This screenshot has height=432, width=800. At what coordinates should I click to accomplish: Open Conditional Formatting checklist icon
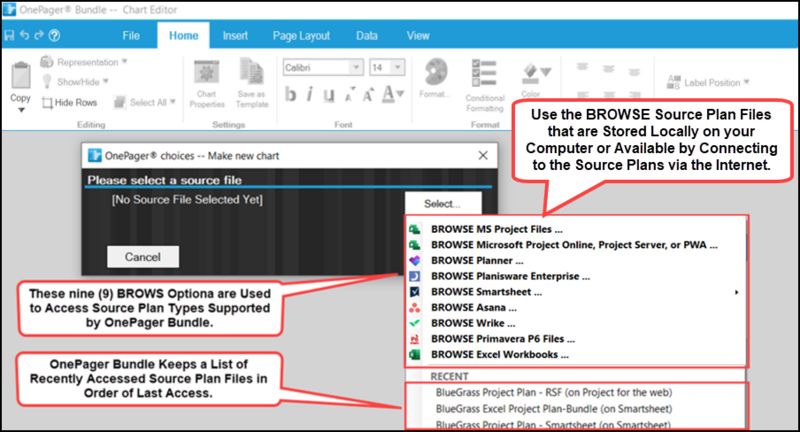point(484,73)
